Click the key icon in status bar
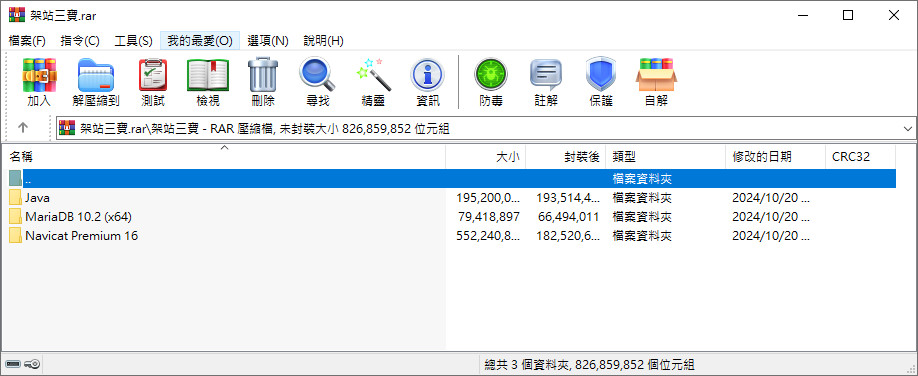This screenshot has width=918, height=376. pos(33,364)
